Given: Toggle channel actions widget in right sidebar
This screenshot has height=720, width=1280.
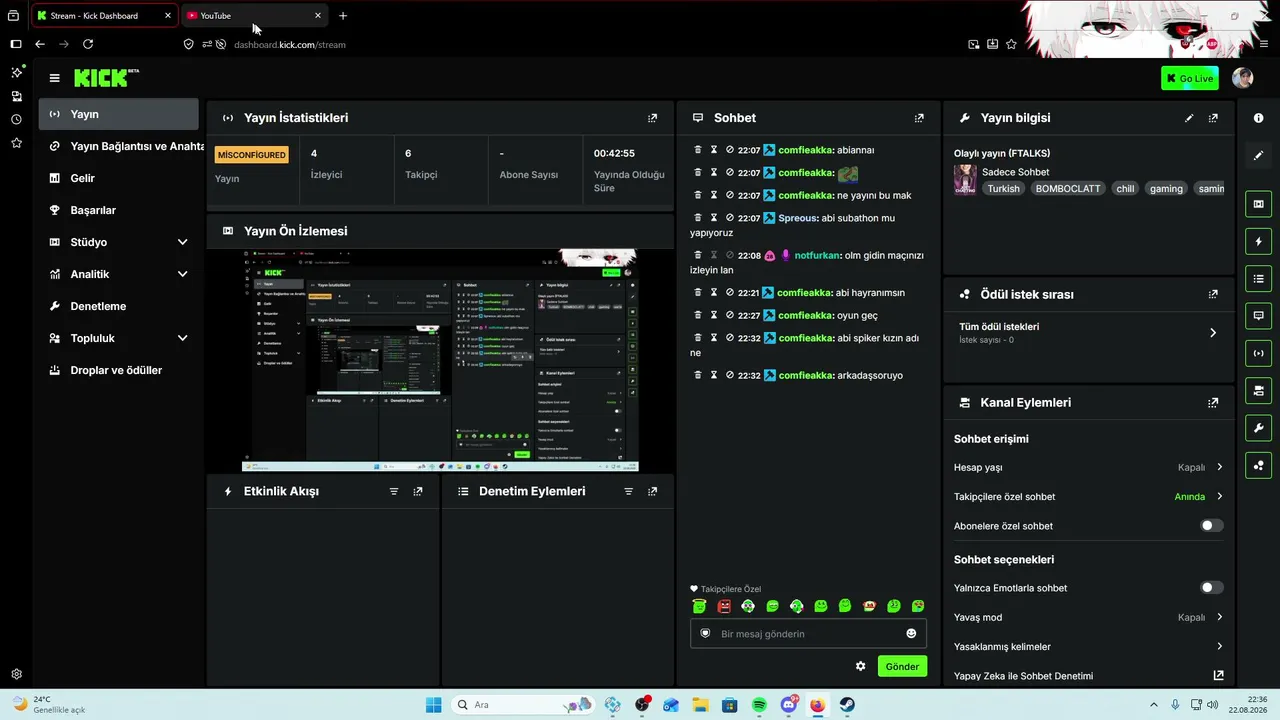Looking at the screenshot, I should coord(1258,390).
